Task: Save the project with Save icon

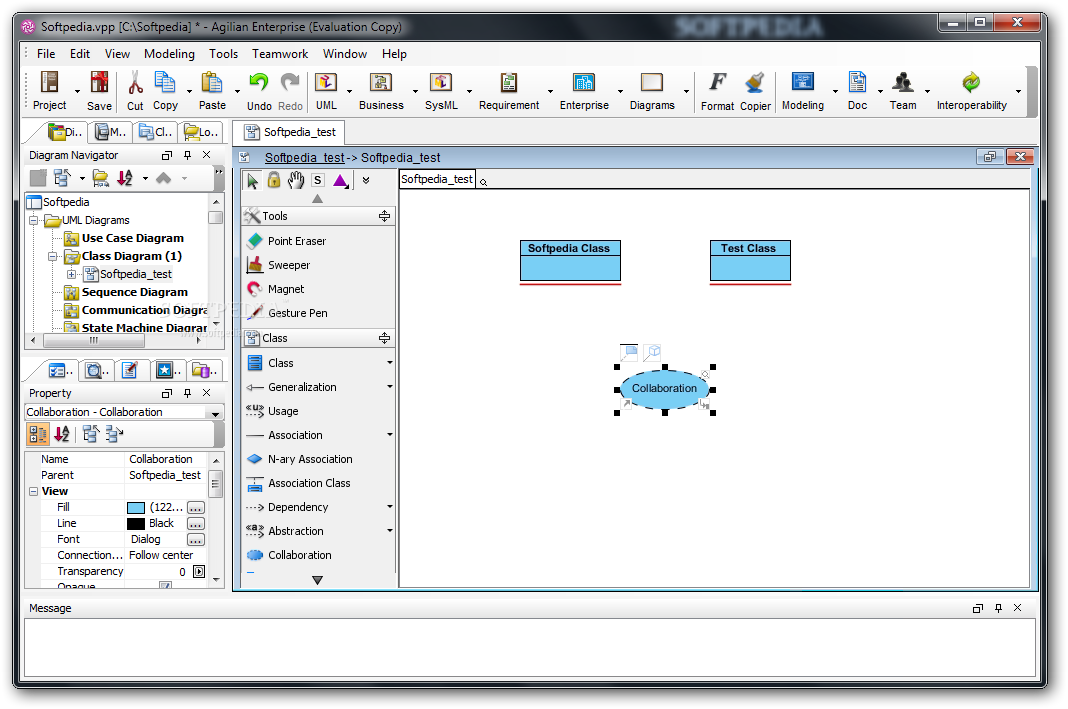Action: [99, 91]
